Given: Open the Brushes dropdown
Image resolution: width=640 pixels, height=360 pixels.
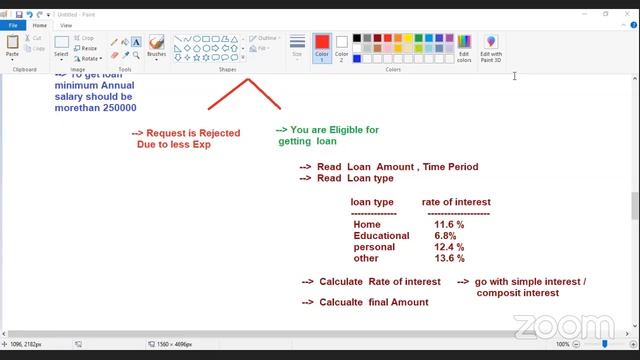Looking at the screenshot, I should click(156, 60).
